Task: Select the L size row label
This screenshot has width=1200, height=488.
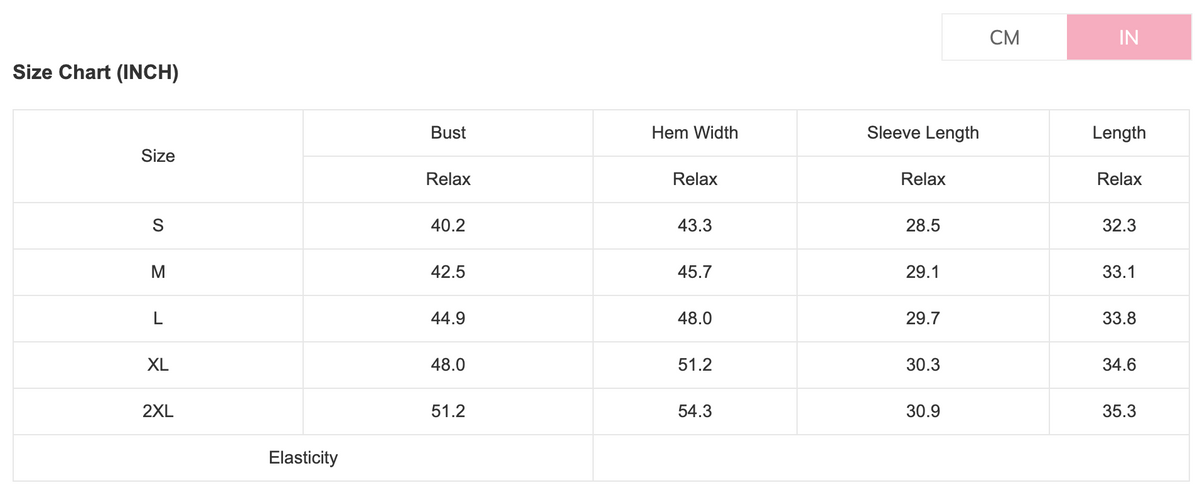Action: click(x=158, y=319)
